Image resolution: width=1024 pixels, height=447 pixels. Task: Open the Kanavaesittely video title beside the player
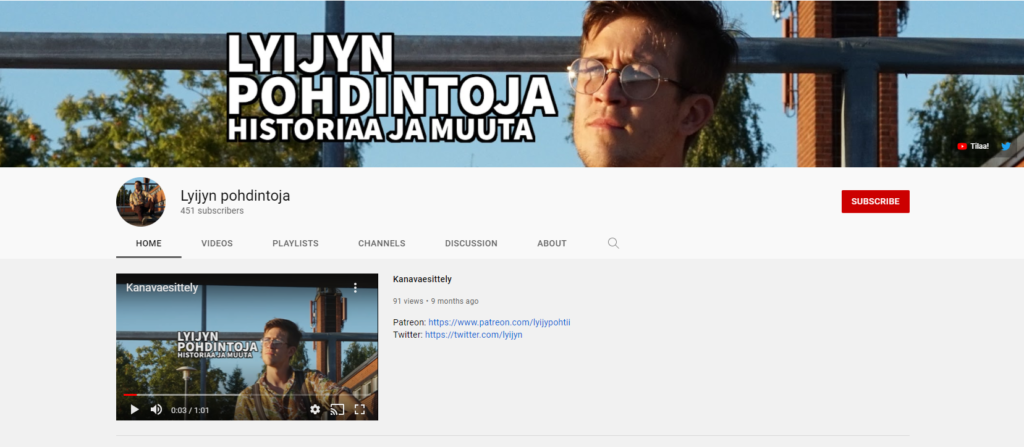coord(422,279)
